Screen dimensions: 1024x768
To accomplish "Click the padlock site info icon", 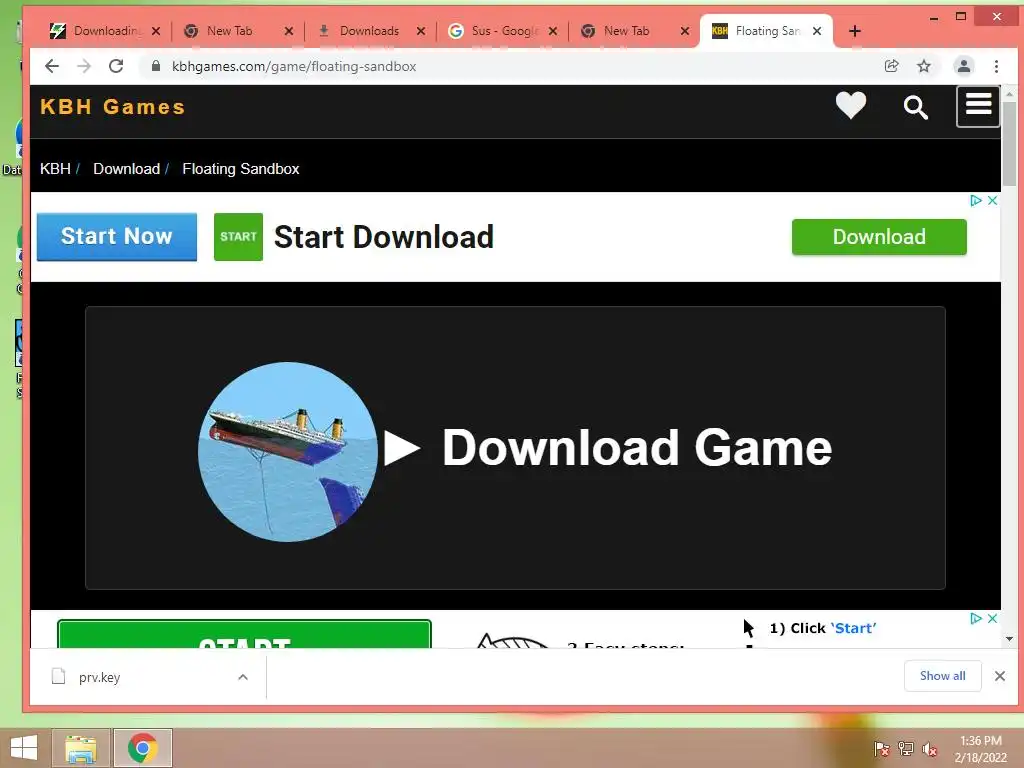I will point(155,66).
